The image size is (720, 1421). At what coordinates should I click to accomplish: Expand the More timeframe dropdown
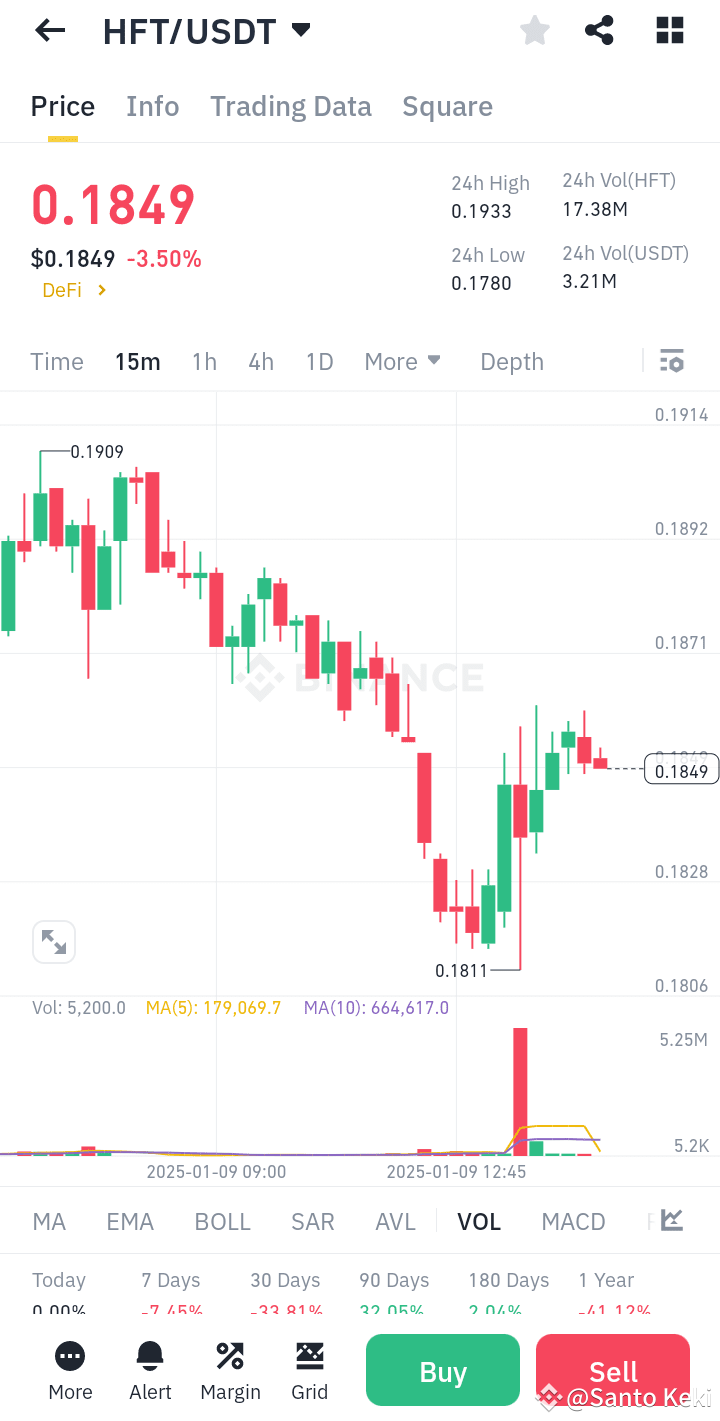coord(402,361)
